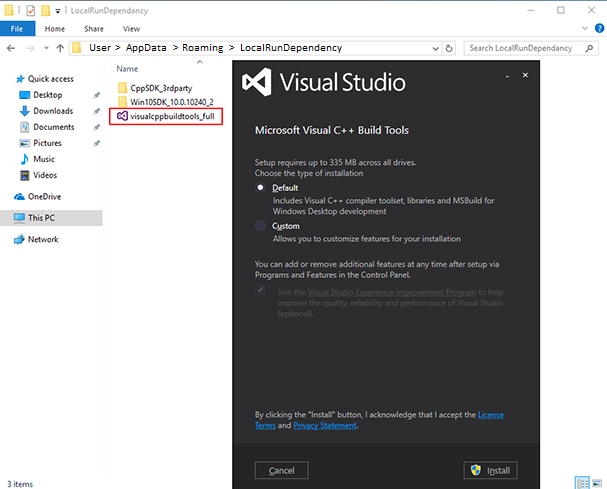Viewport: 607px width, 489px height.
Task: Switch to the View ribbon tab
Action: (131, 29)
